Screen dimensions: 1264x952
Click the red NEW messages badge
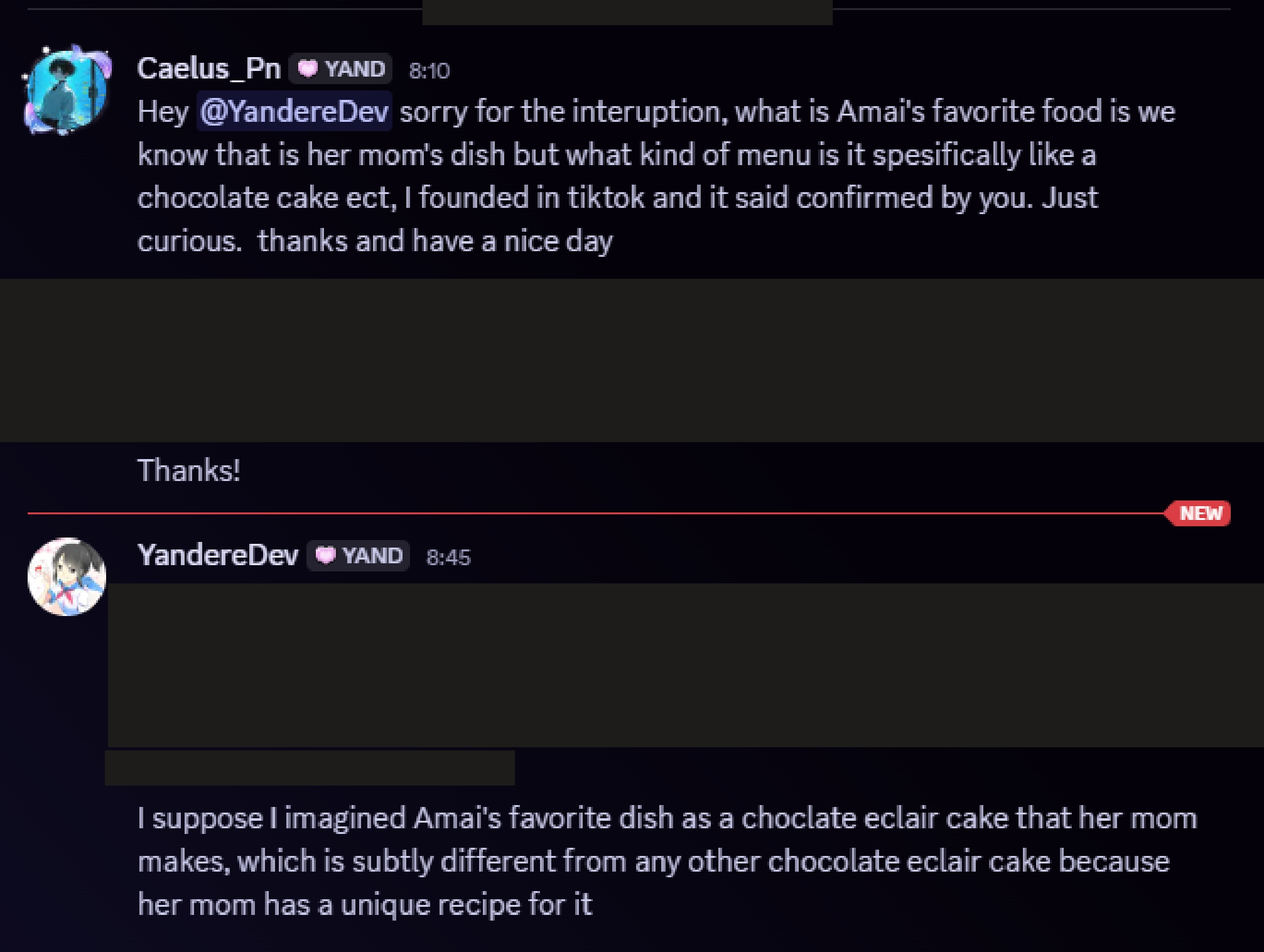click(1199, 513)
